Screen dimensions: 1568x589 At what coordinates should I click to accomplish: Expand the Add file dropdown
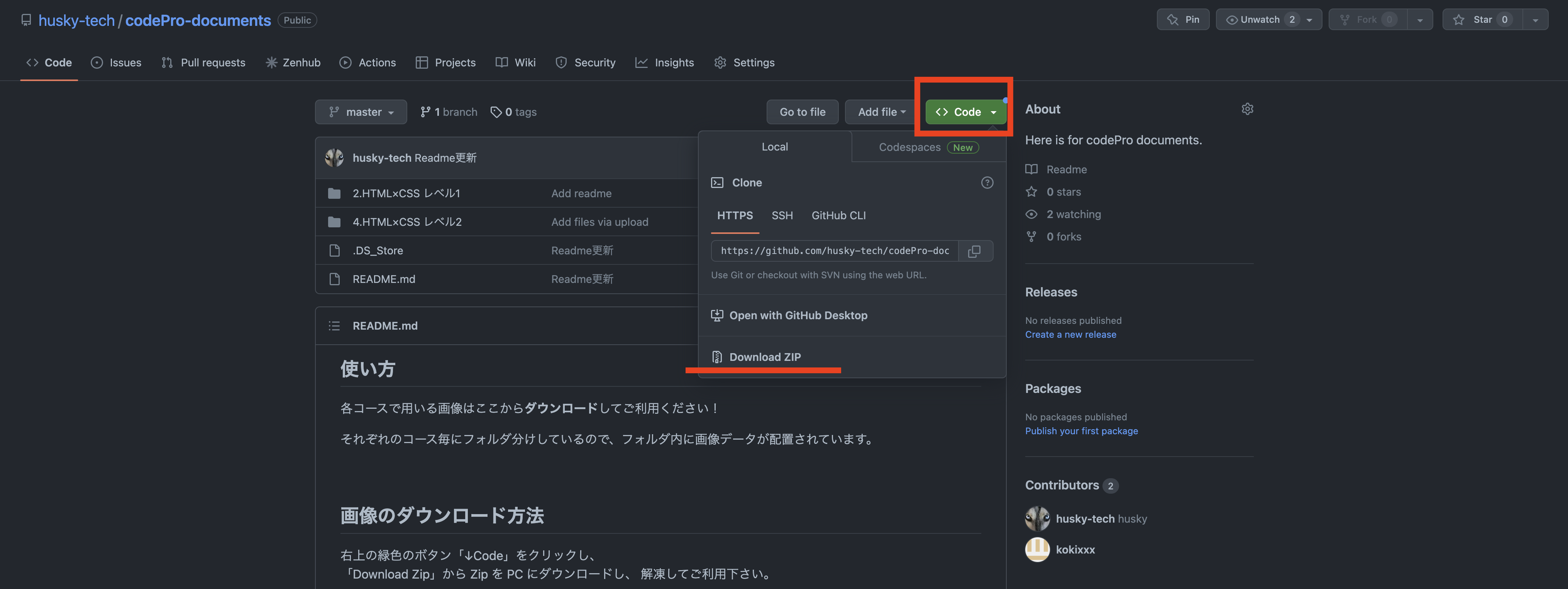click(x=880, y=112)
